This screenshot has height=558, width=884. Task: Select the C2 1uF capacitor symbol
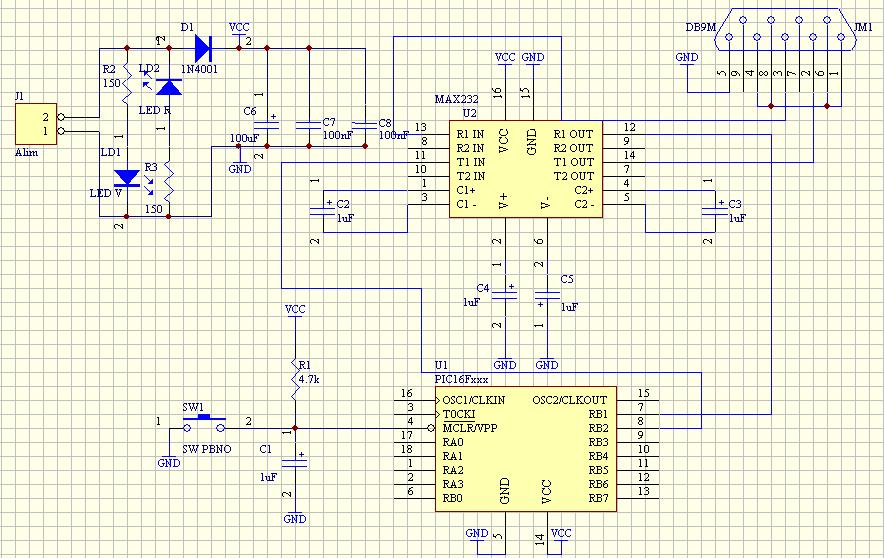pos(322,209)
